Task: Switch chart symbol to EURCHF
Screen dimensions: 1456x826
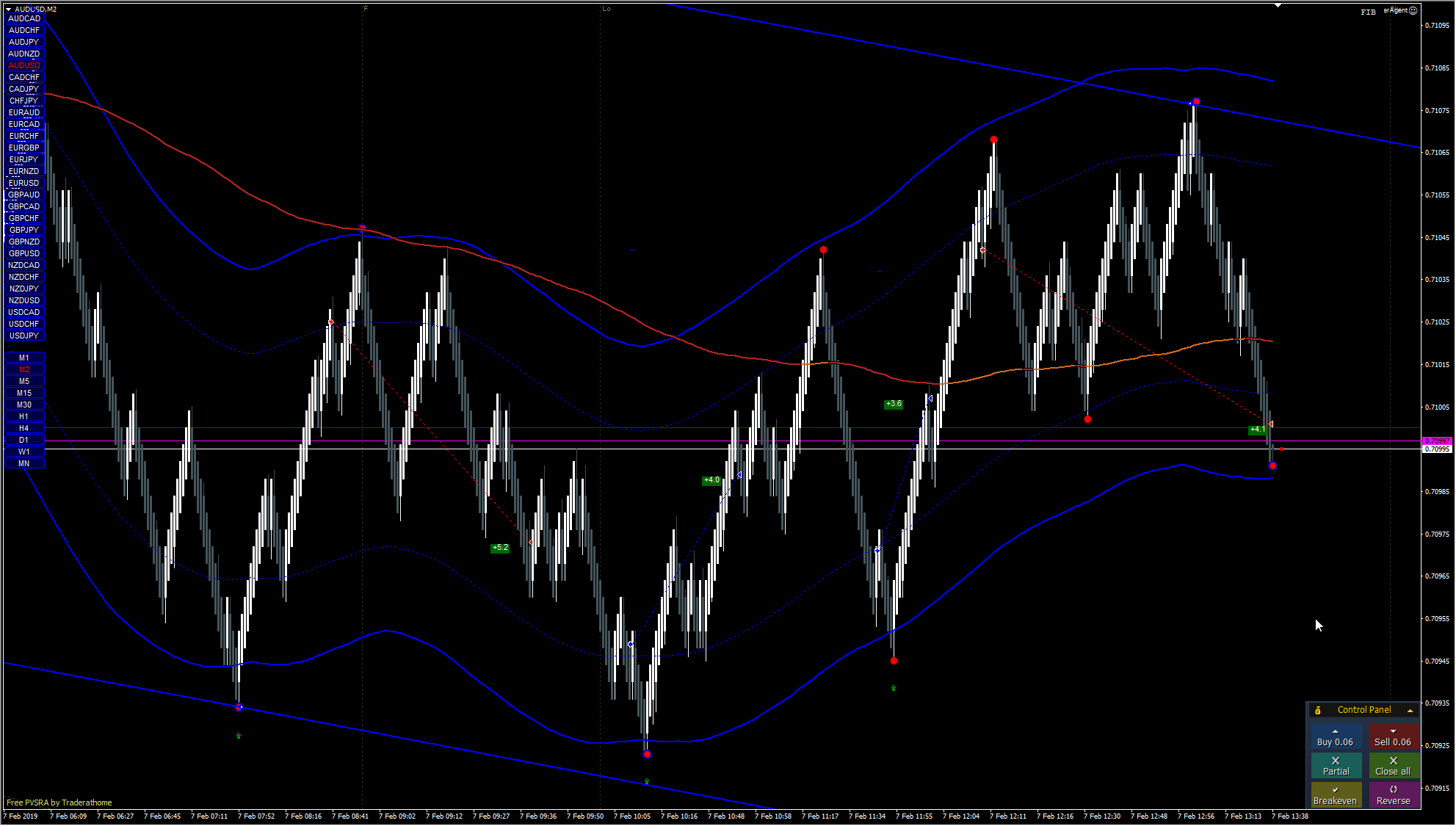Action: click(x=24, y=136)
